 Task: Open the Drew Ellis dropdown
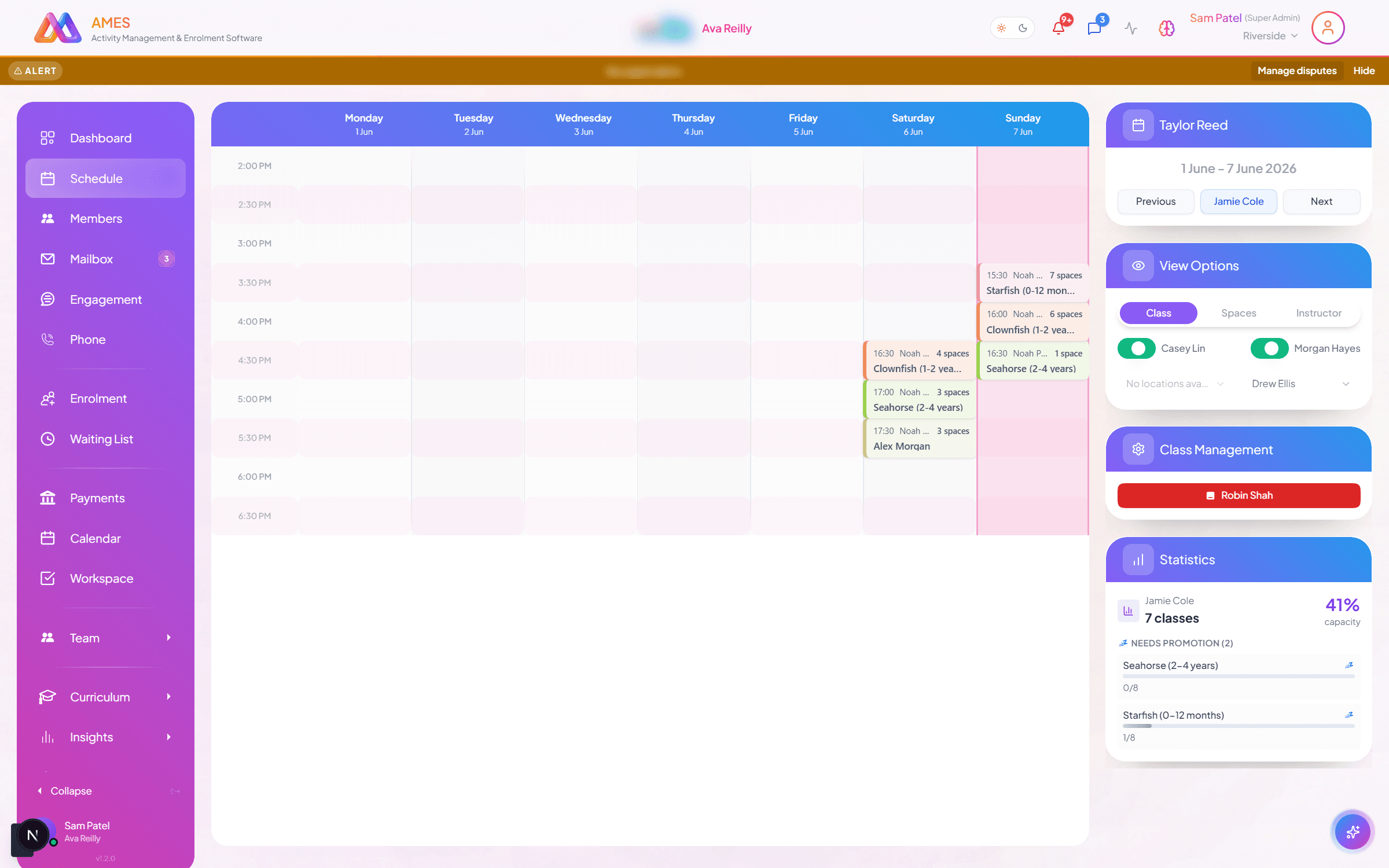click(1300, 384)
